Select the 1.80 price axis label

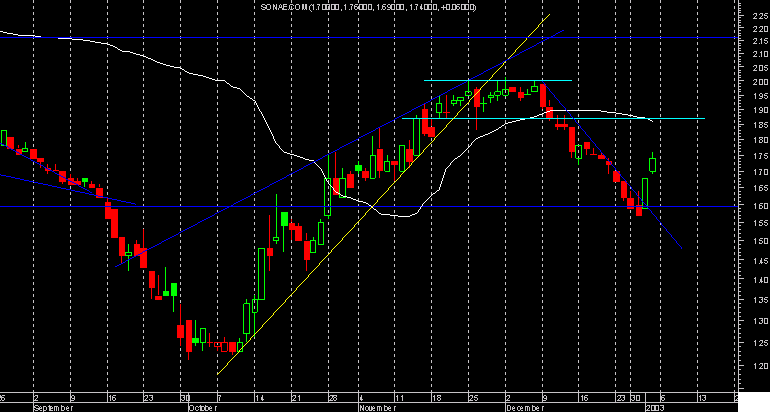760,141
